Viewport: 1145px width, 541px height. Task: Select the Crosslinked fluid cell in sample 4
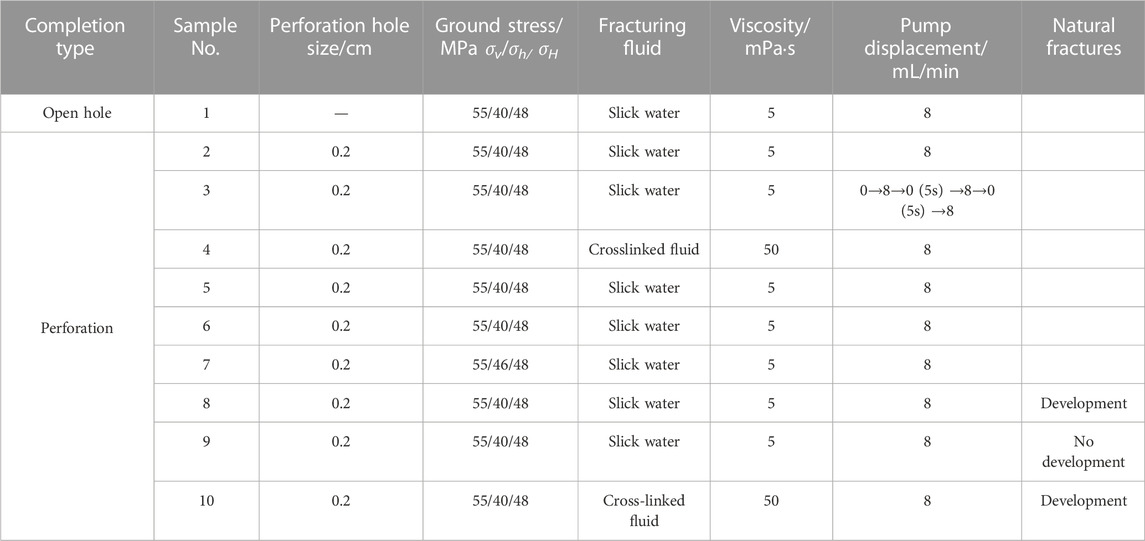tap(643, 249)
